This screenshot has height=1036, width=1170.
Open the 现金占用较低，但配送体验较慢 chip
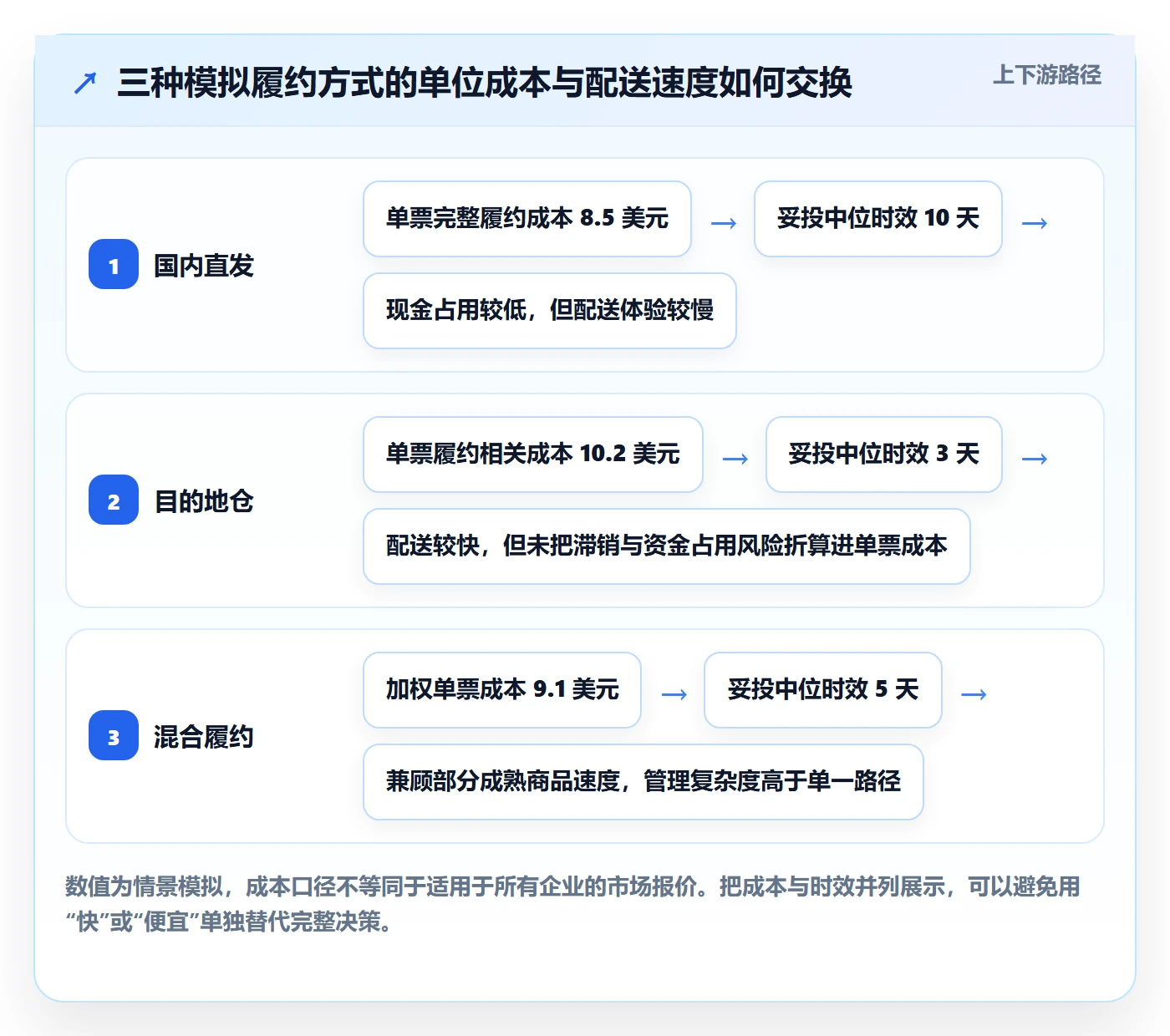click(550, 311)
